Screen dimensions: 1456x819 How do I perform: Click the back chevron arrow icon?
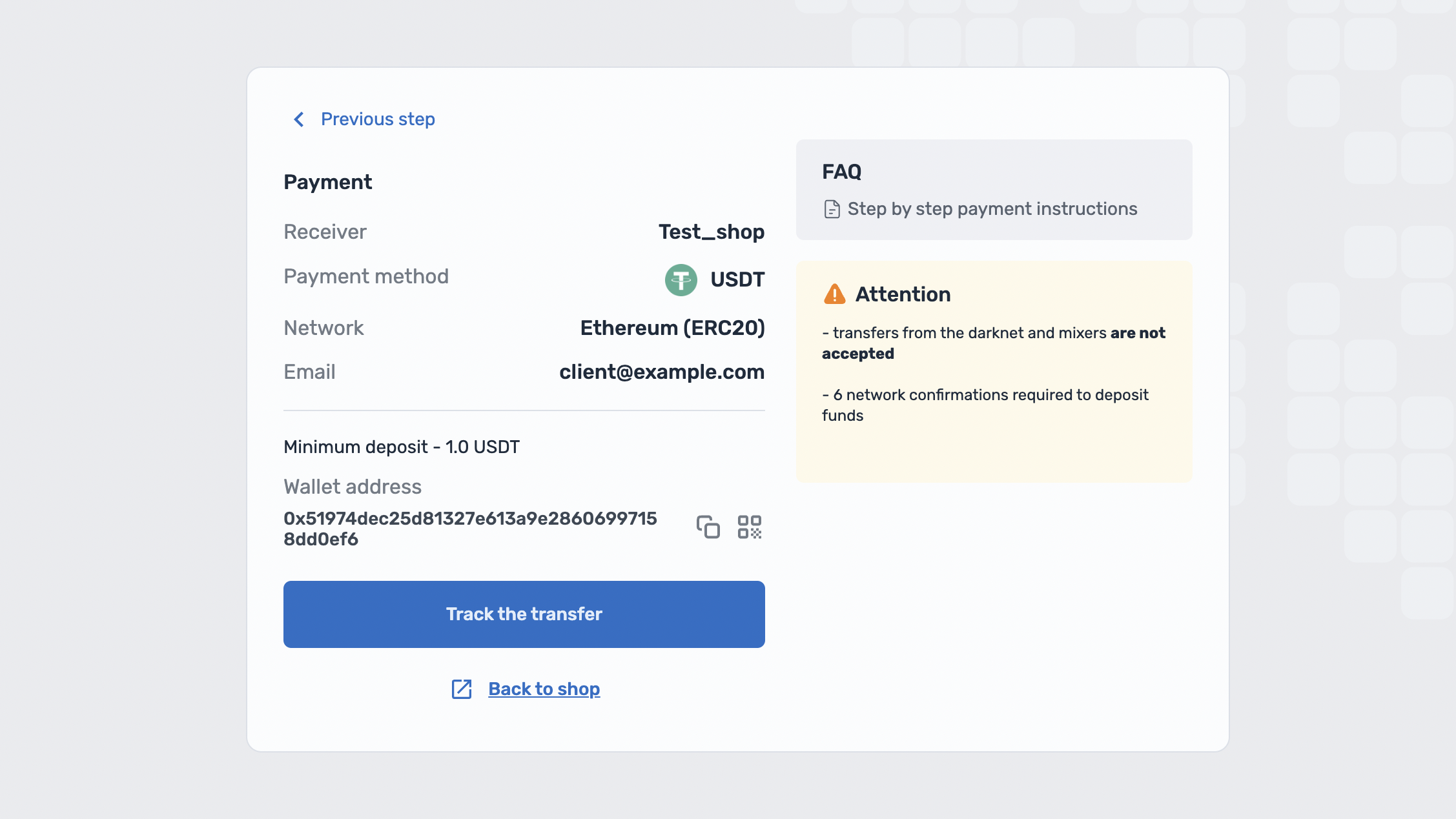(299, 119)
